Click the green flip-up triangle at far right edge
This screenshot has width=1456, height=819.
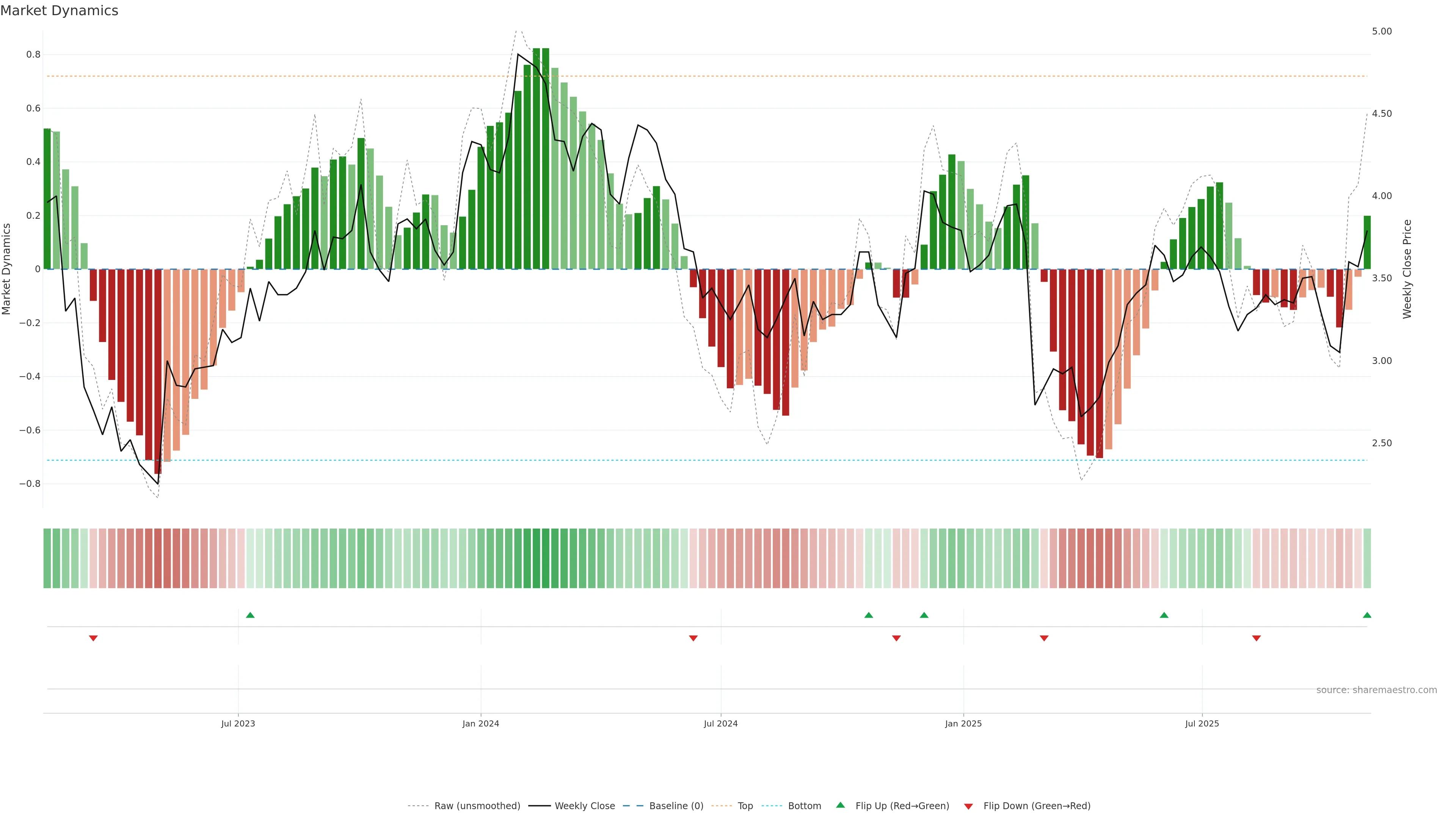(x=1367, y=615)
